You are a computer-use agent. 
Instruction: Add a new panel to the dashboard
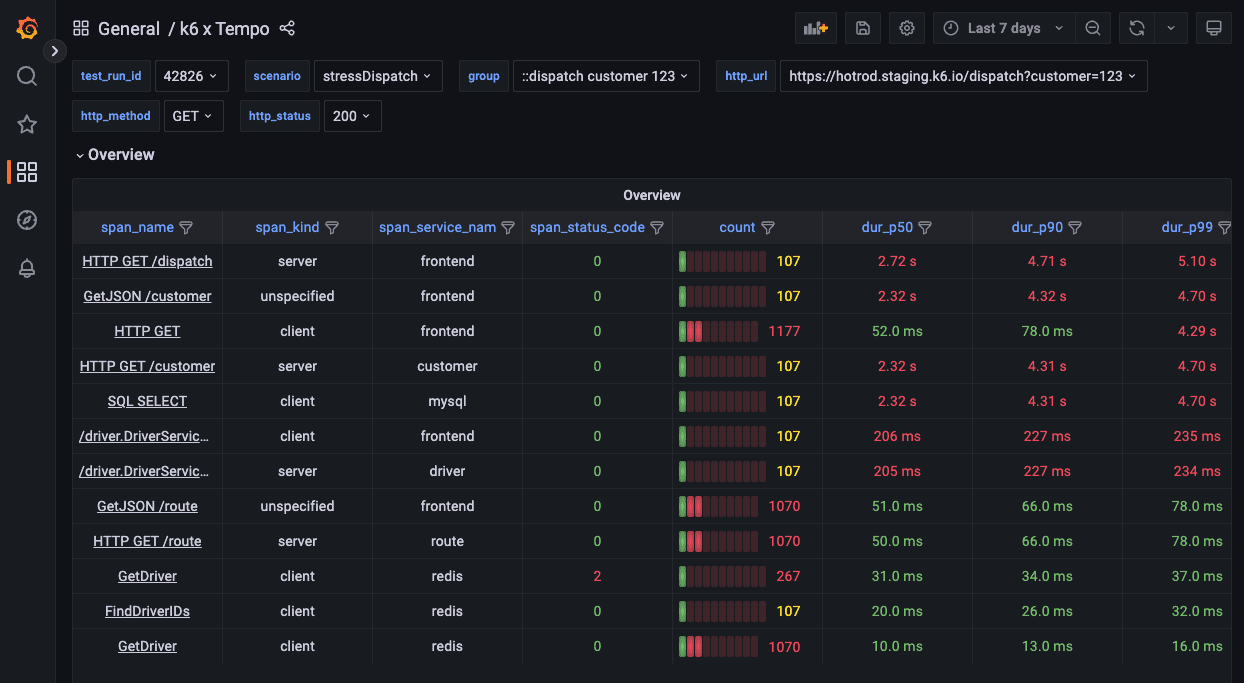click(815, 27)
